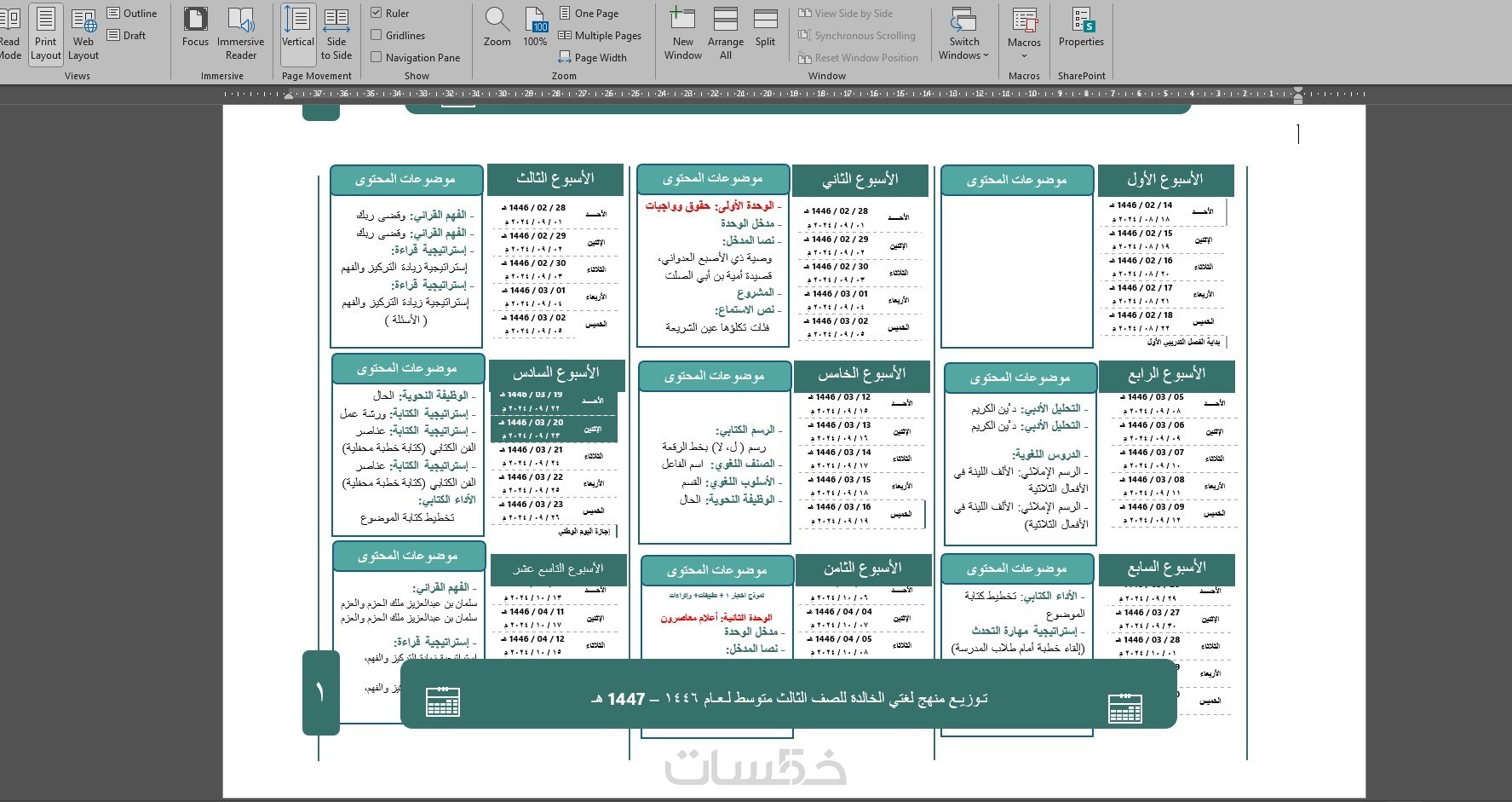Expand the Macros dropdown
Screen dimensions: 1512x802
(x=1024, y=48)
